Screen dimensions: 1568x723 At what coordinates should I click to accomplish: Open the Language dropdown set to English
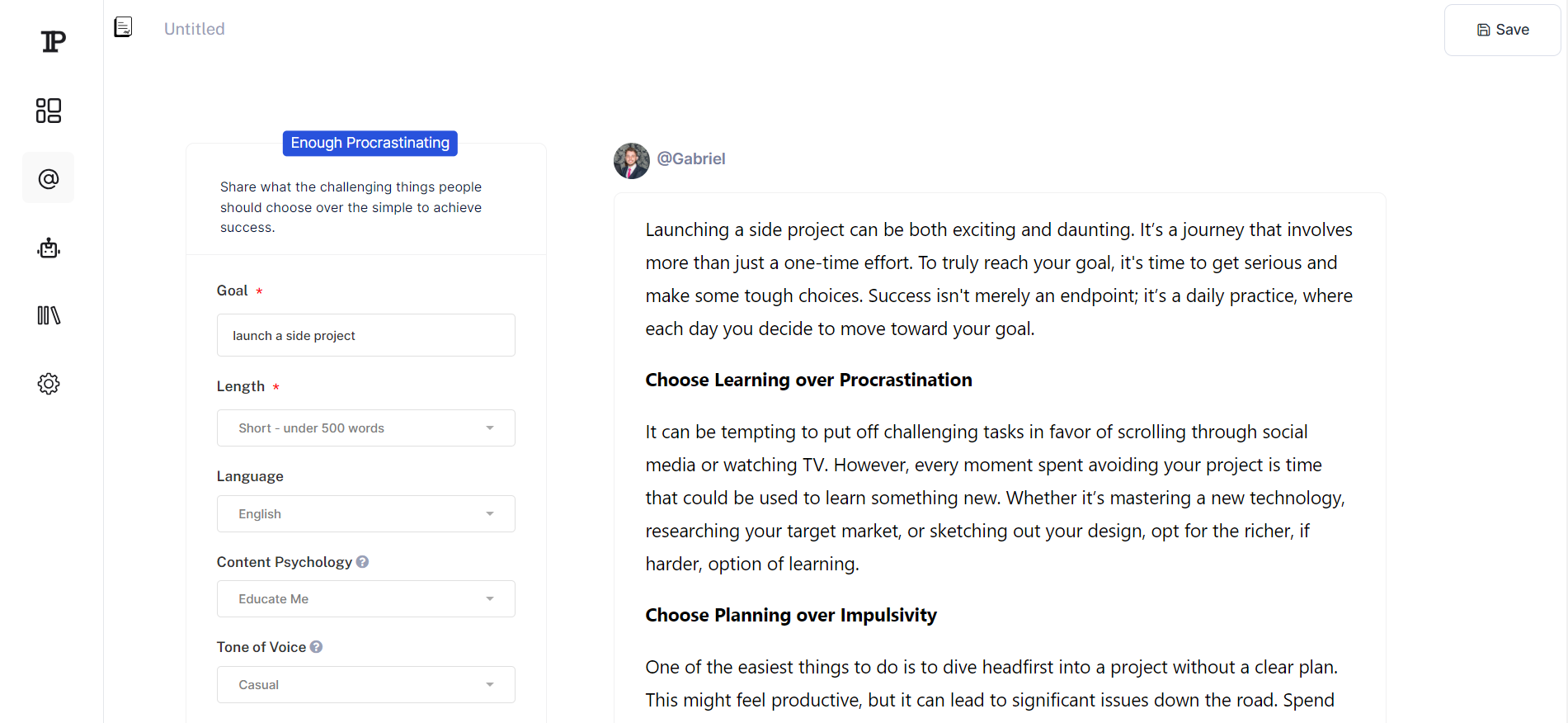[x=366, y=514]
